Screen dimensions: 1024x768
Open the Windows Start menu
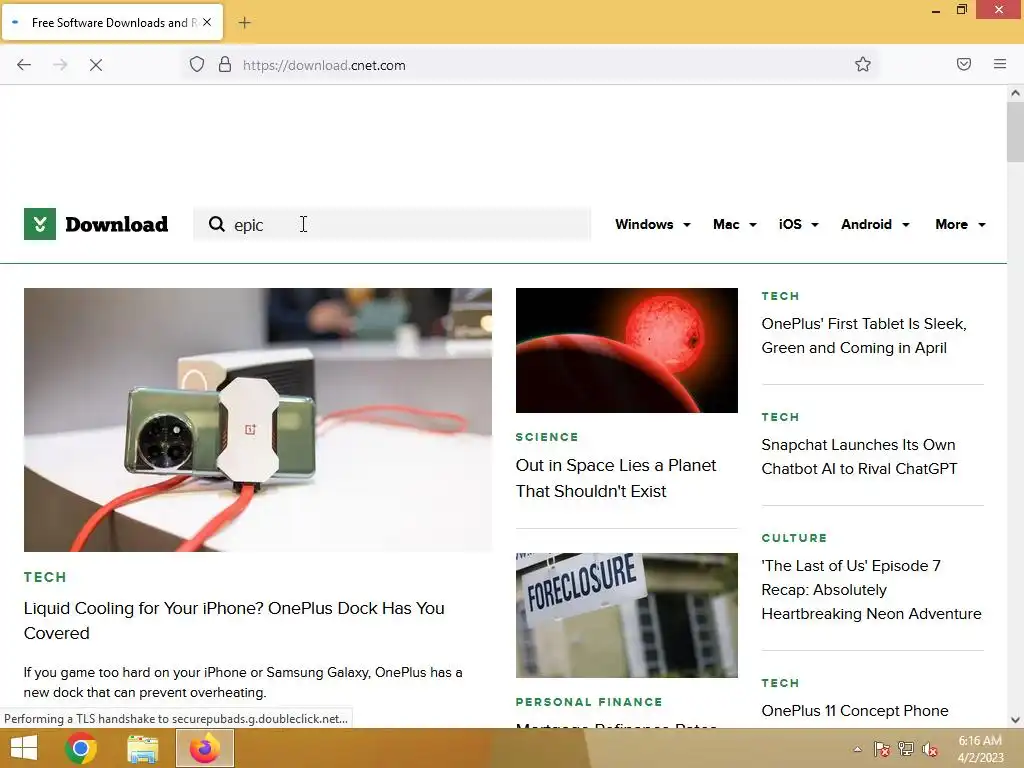click(x=24, y=748)
